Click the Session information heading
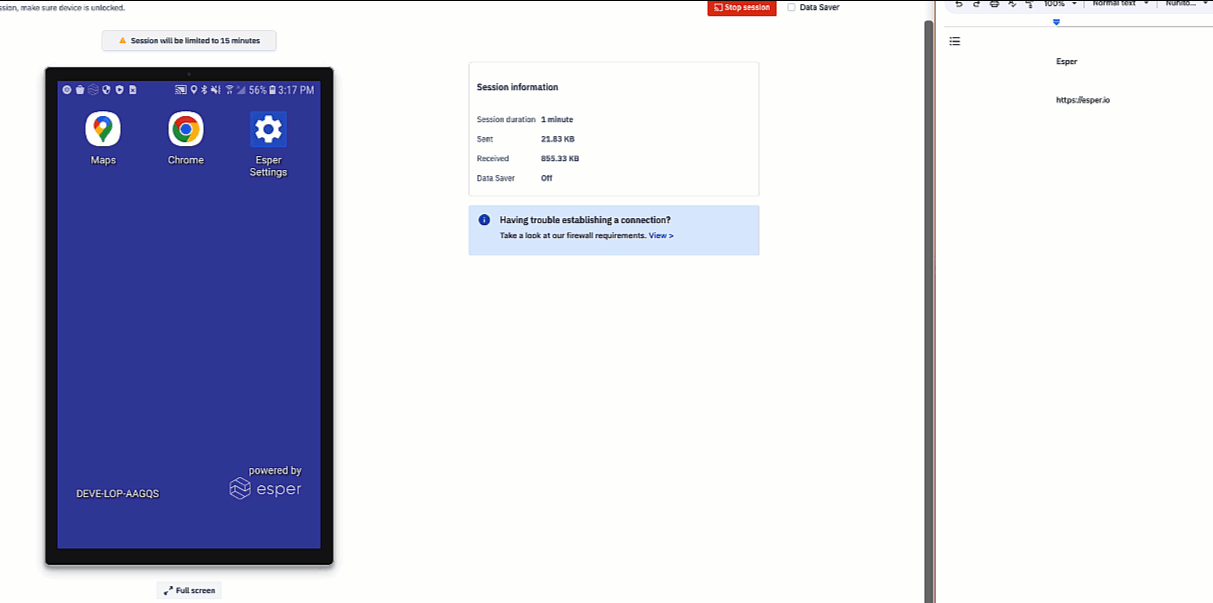The height and width of the screenshot is (603, 1213). (x=518, y=87)
